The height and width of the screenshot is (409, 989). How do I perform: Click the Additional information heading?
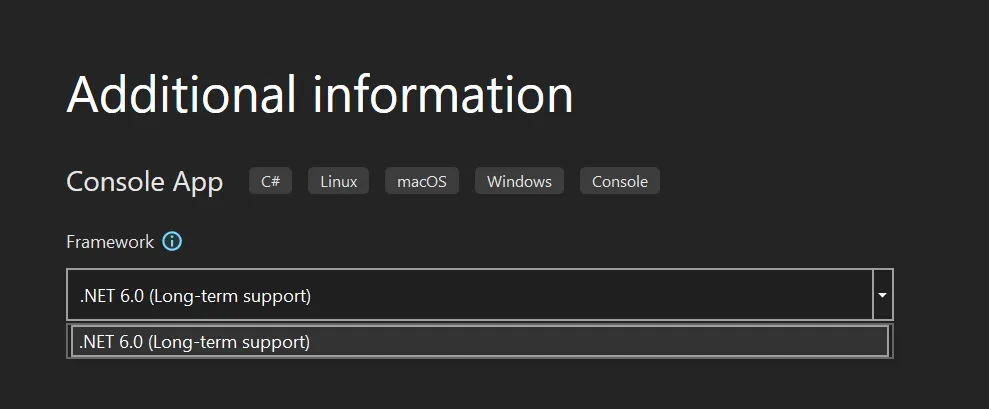click(x=320, y=95)
